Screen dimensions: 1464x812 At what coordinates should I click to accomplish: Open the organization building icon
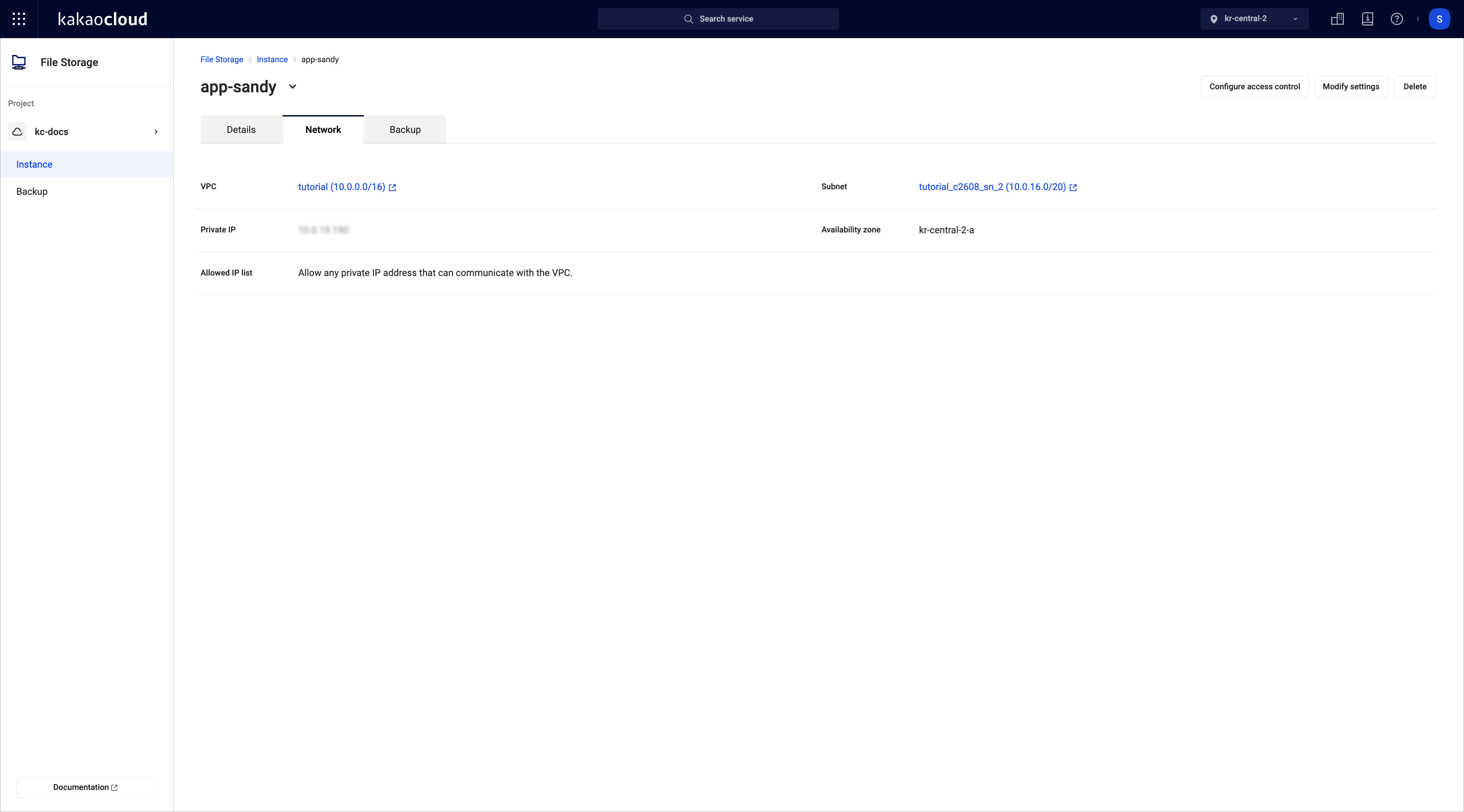1337,19
